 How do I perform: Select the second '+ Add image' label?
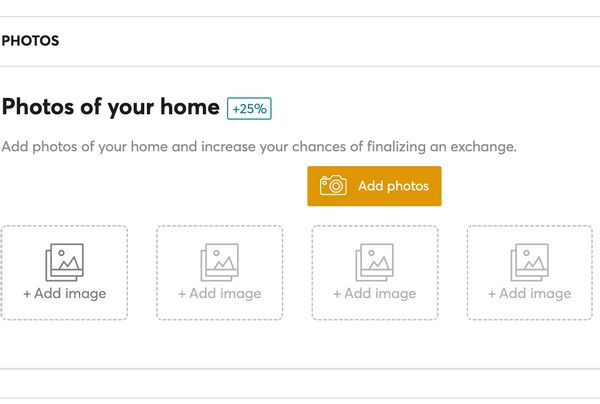[219, 294]
